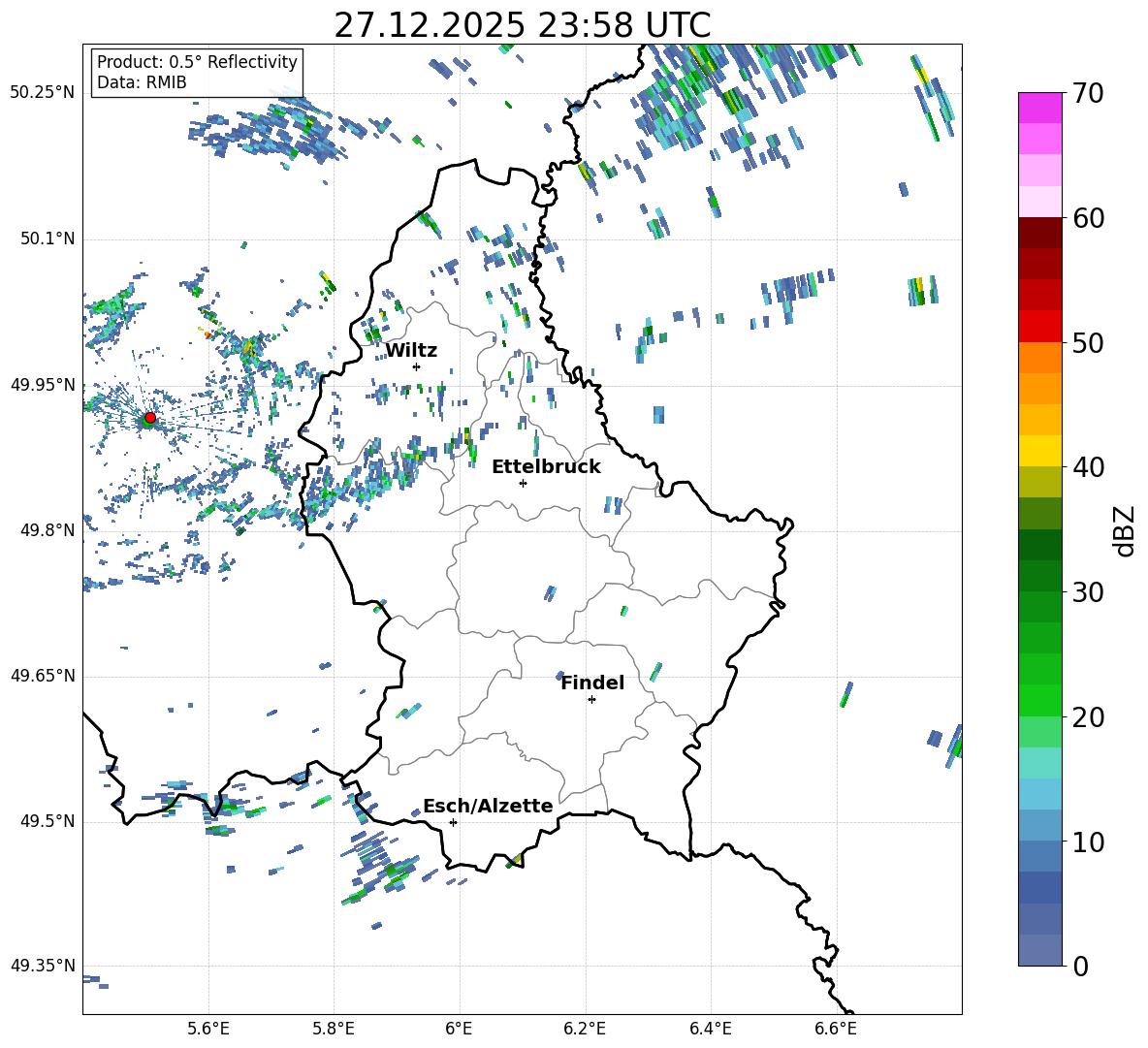Click the Product 0.5° Reflectivity legend text

point(197,62)
